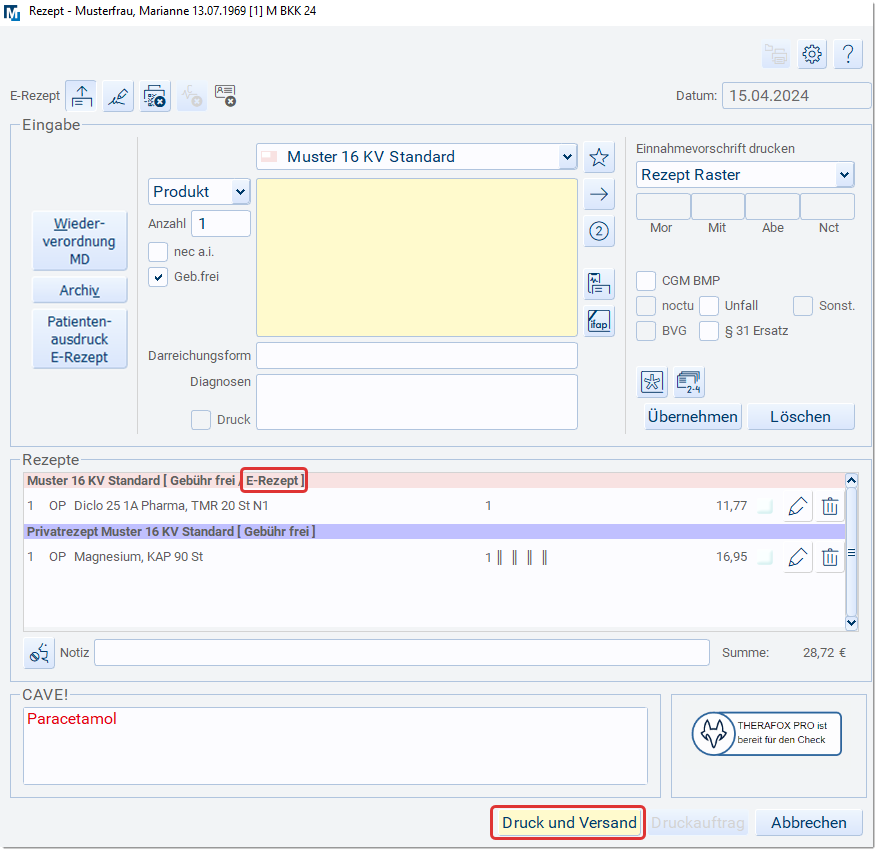Tick the CGM BMP checkbox
This screenshot has width=878, height=852.
tap(646, 281)
